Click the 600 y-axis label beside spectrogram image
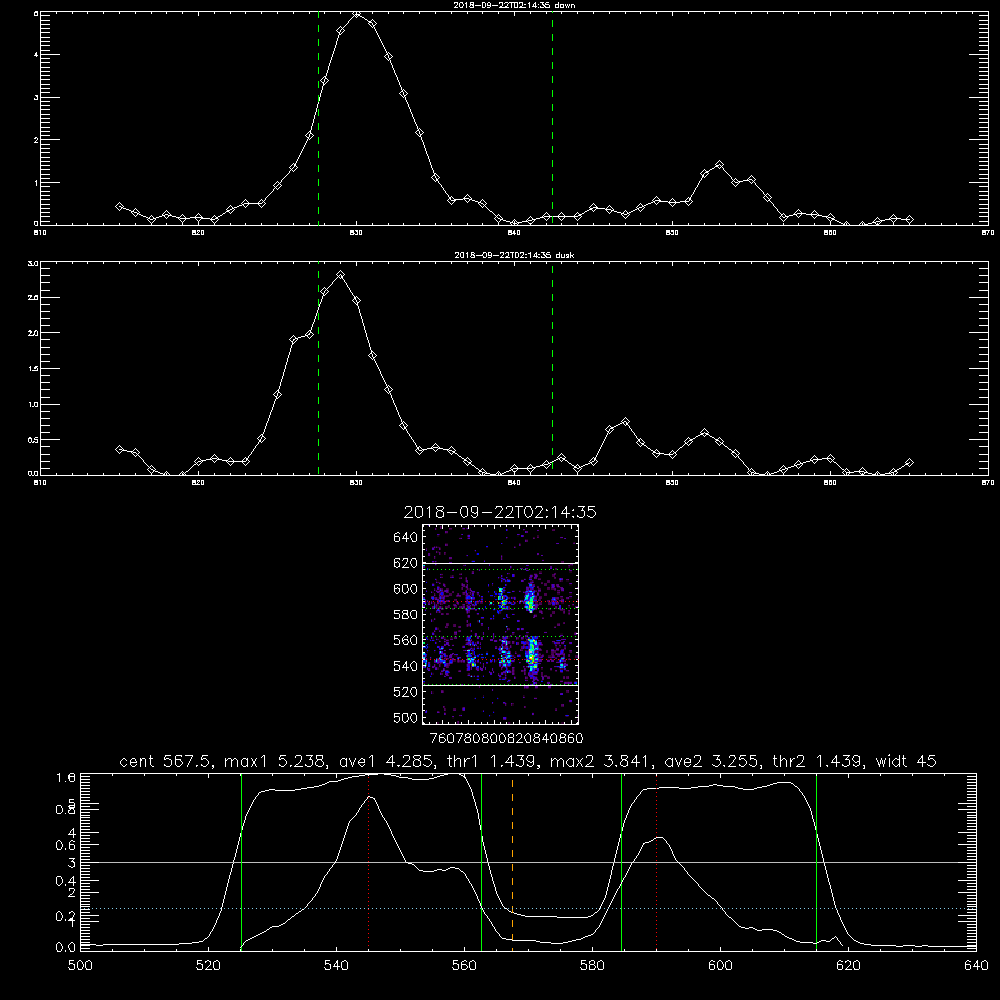Image resolution: width=1000 pixels, height=1000 pixels. pyautogui.click(x=406, y=589)
